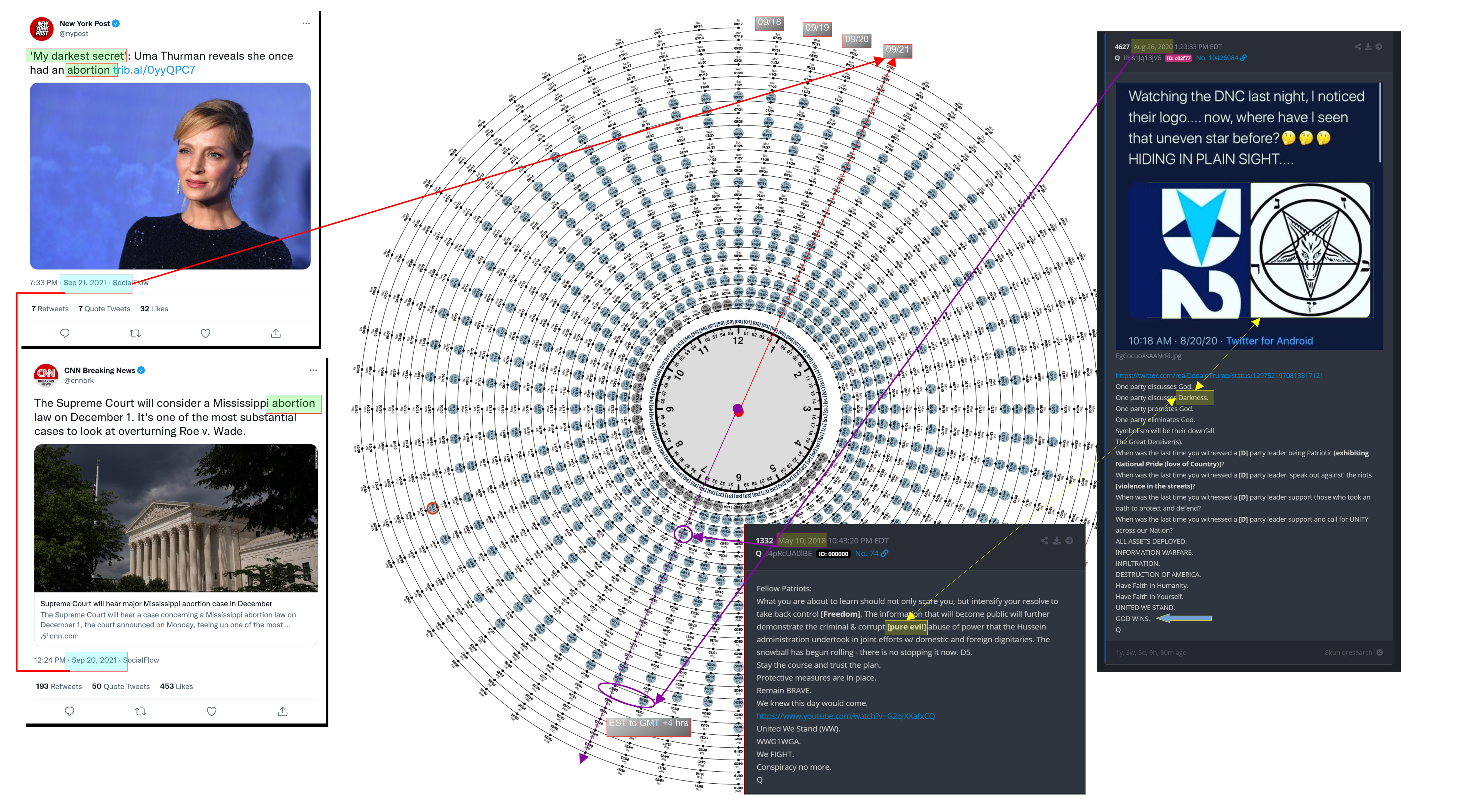The image size is (1477, 812).
Task: Click the arrow circle icon on Q post 1332
Action: 1069,540
